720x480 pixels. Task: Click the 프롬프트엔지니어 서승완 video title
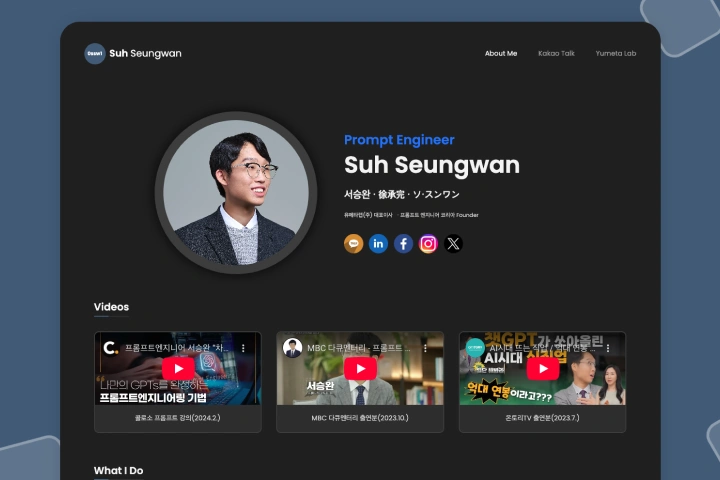[177, 348]
